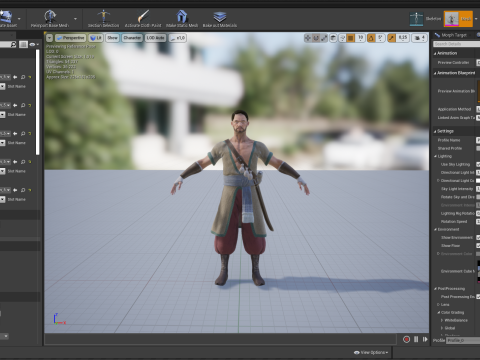The height and width of the screenshot is (360, 480).
Task: Select the translate gizmo in viewport toolbar
Action: (x=308, y=38)
